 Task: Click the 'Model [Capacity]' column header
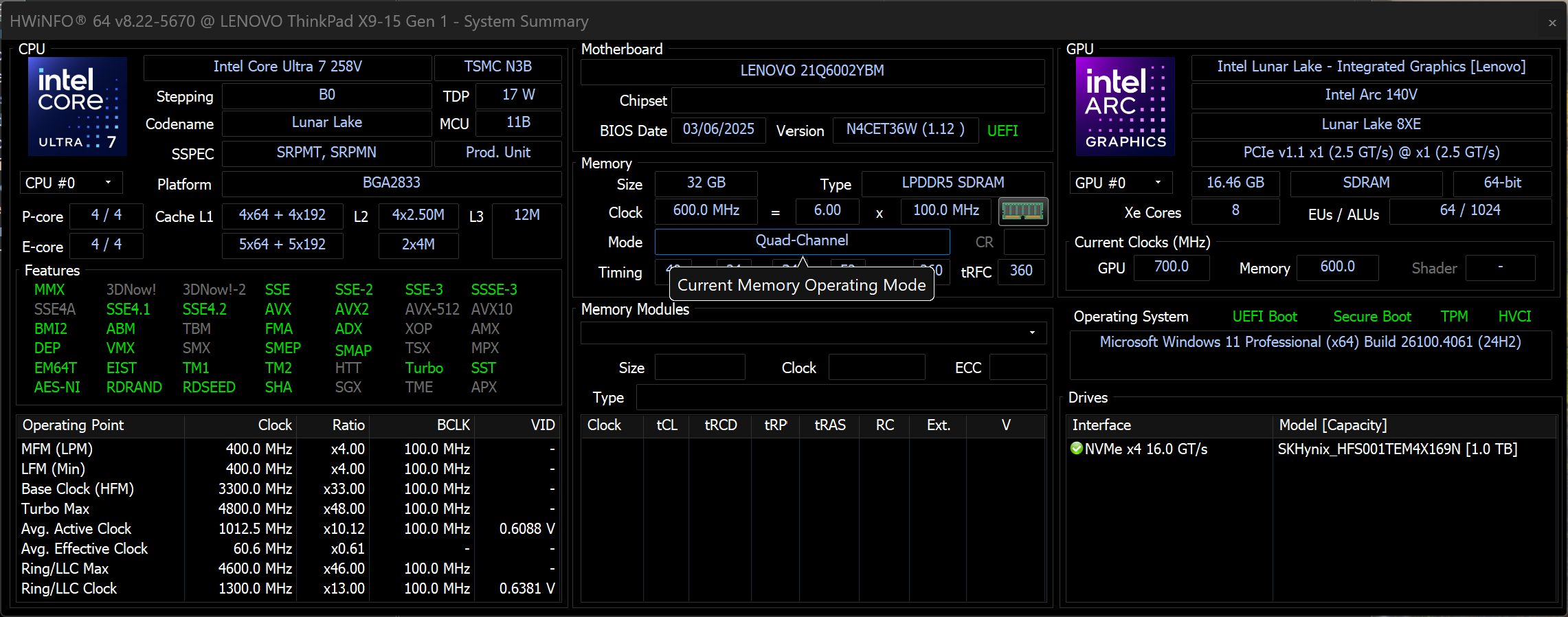(1415, 425)
